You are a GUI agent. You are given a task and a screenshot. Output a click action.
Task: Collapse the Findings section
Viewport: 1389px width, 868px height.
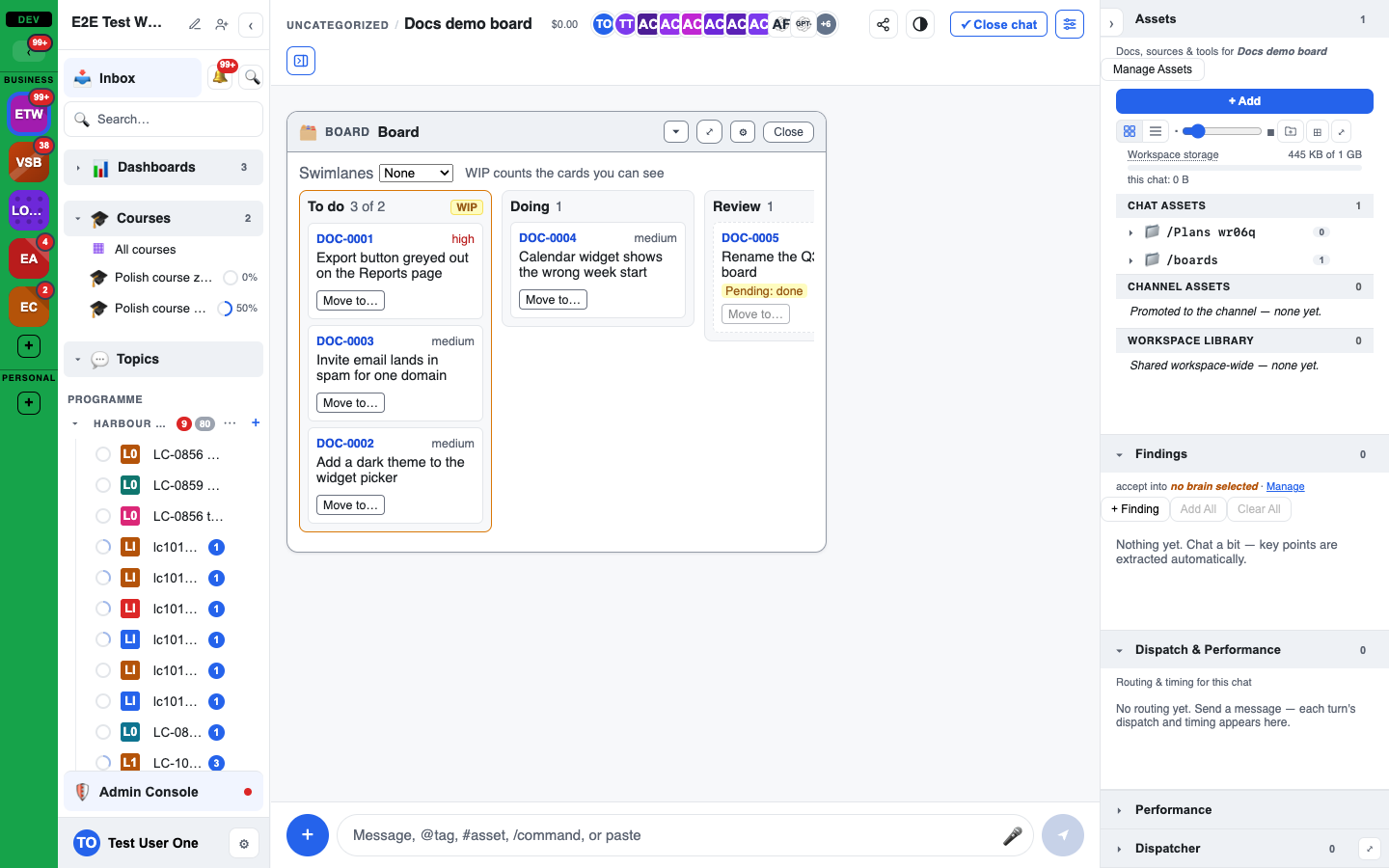click(1120, 454)
